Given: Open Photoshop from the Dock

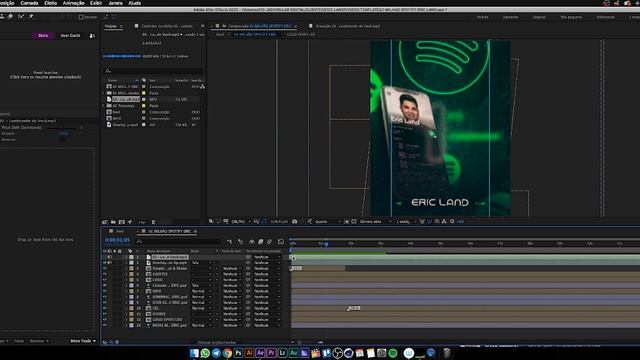Looking at the screenshot, I should click(238, 353).
